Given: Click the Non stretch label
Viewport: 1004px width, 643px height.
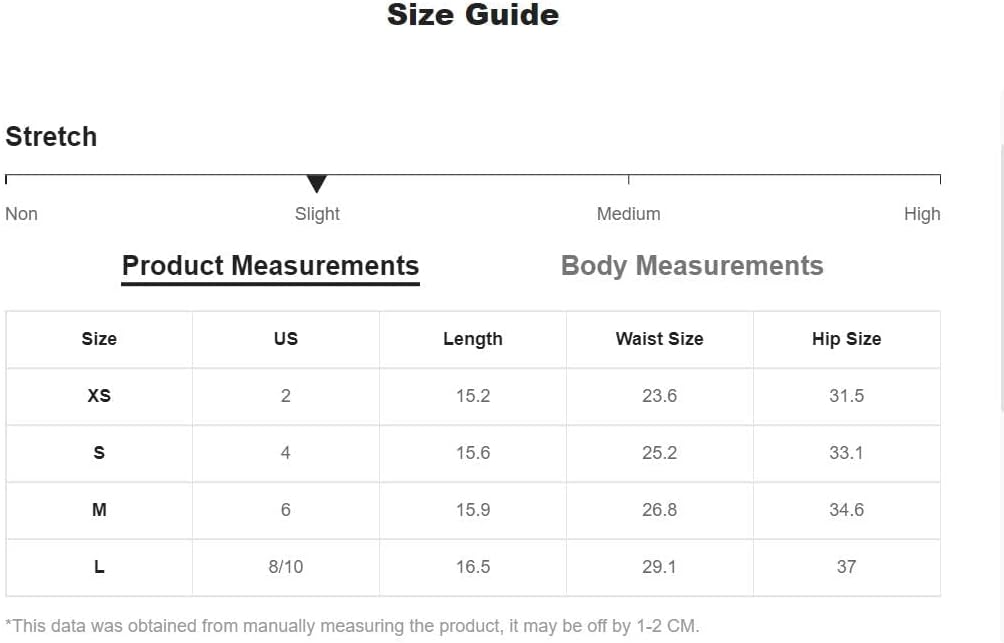Looking at the screenshot, I should tap(21, 214).
